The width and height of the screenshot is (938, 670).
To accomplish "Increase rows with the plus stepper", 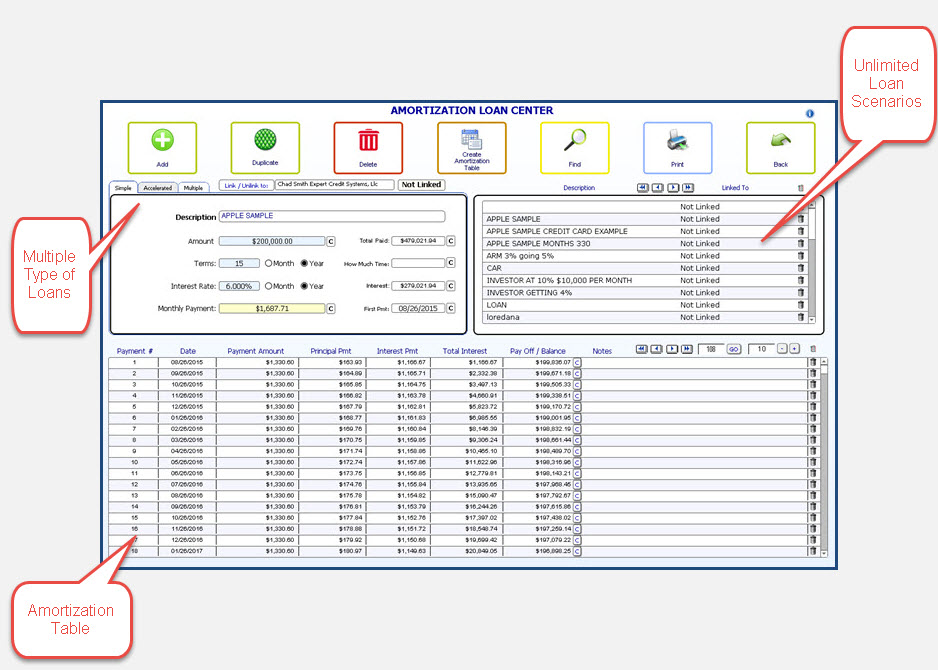I will (x=794, y=348).
